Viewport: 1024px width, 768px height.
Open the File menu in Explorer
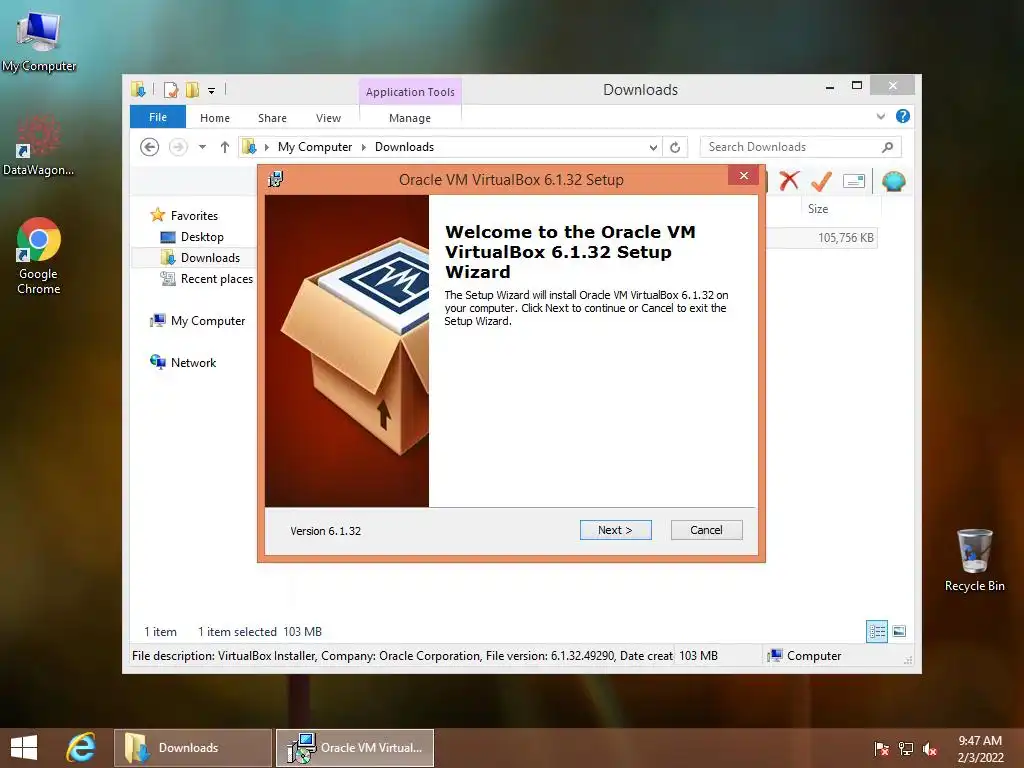coord(157,117)
